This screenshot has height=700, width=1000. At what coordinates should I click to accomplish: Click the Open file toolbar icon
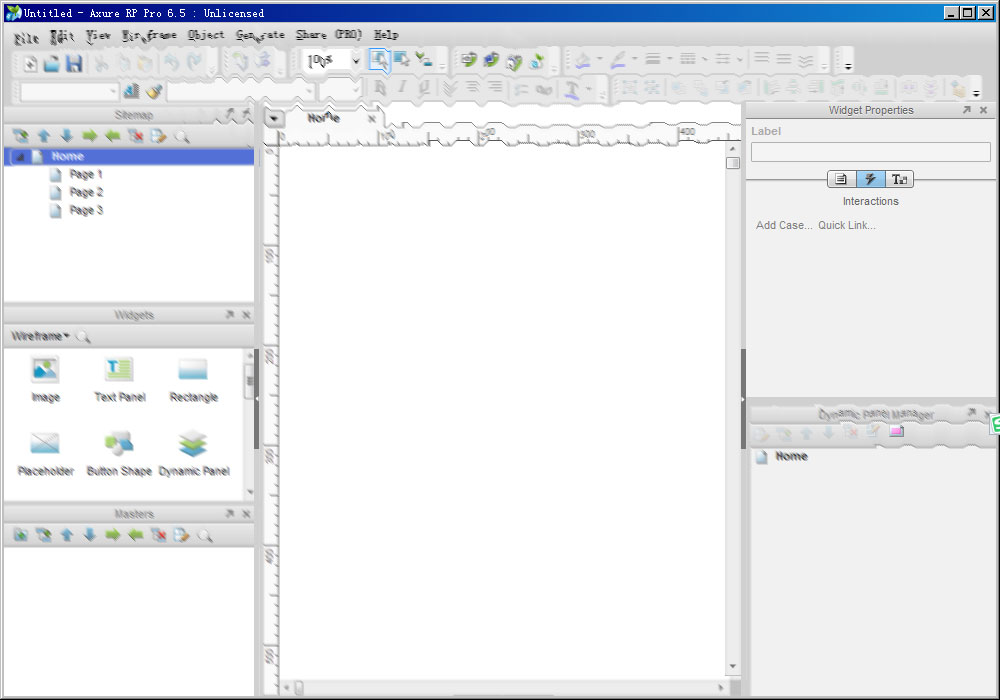click(52, 63)
